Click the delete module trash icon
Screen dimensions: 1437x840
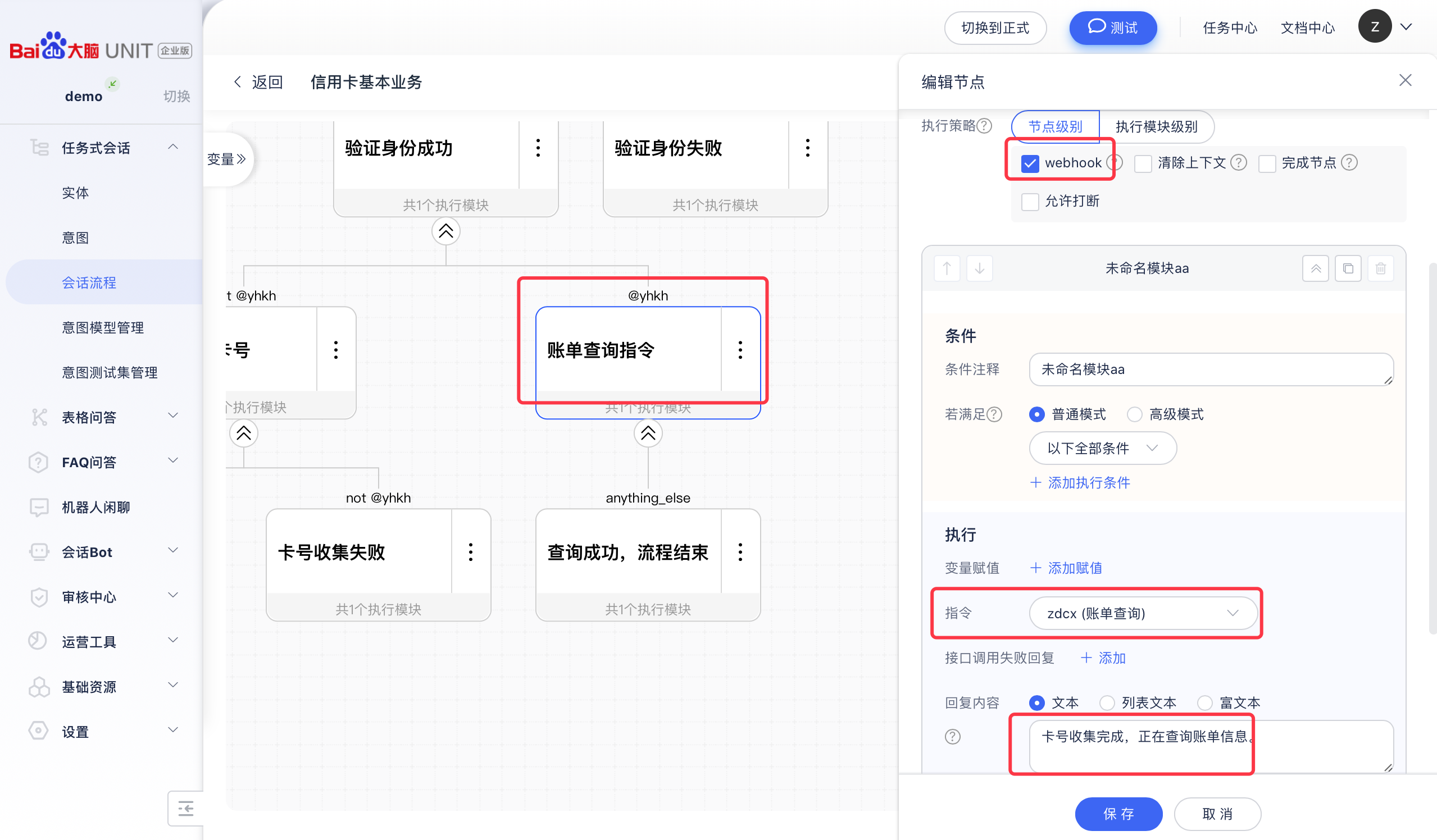(1380, 268)
